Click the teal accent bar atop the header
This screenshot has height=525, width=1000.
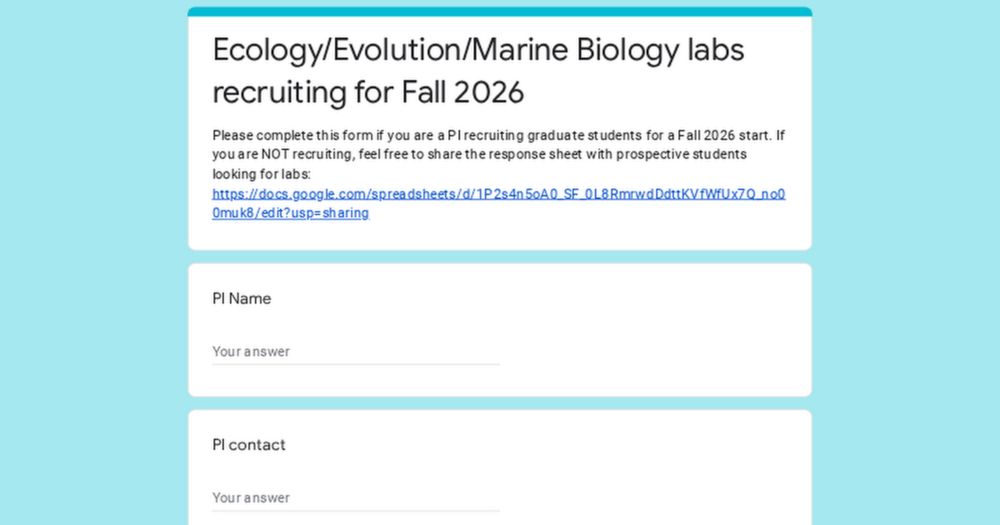tap(500, 11)
